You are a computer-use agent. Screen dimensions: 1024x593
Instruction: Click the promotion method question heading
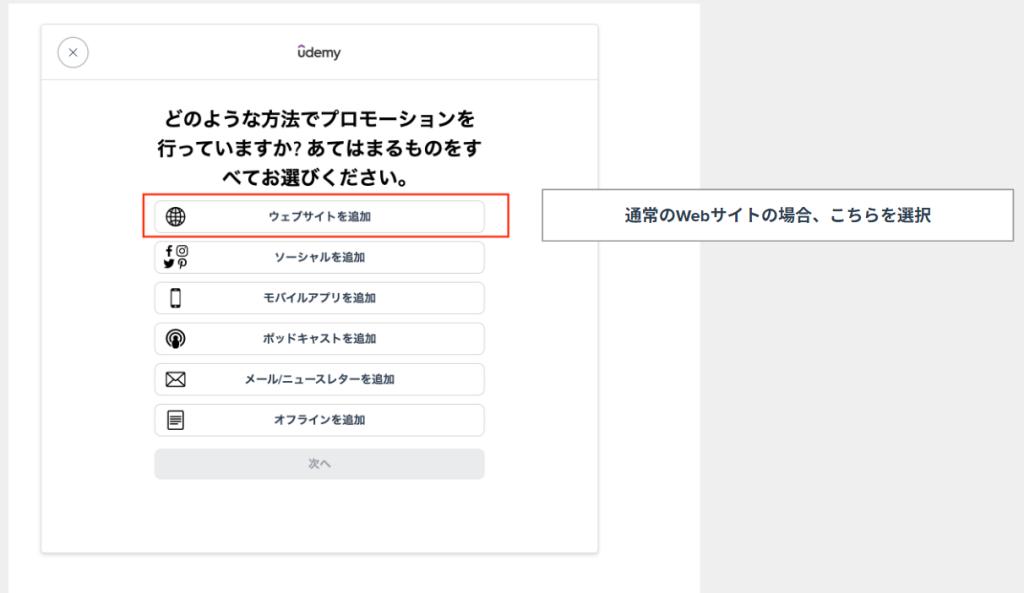319,149
